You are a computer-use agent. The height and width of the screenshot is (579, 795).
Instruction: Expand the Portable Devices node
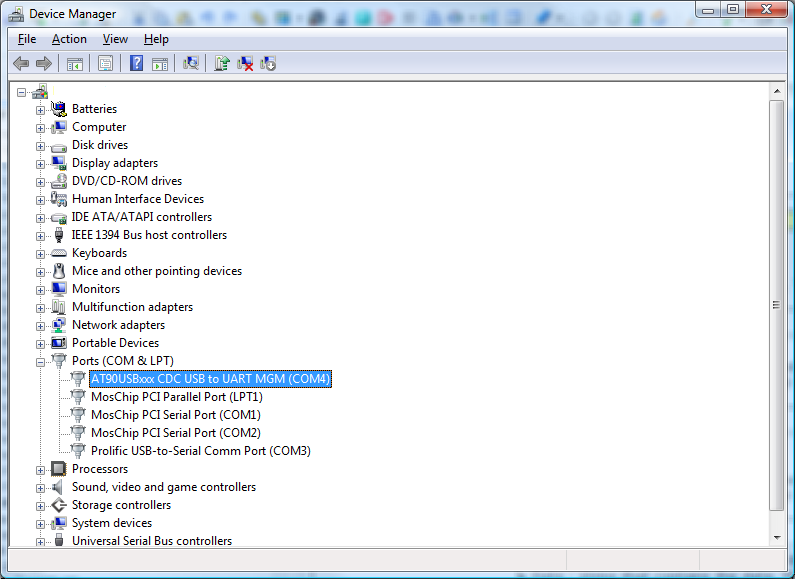(40, 344)
